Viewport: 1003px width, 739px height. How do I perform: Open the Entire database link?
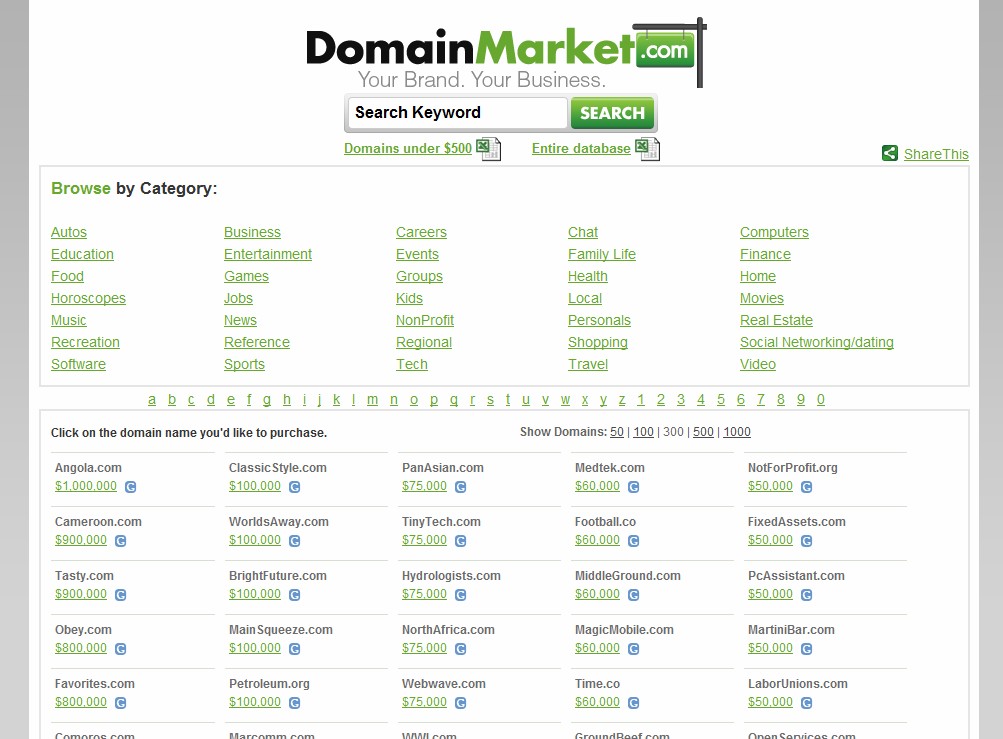[x=581, y=148]
